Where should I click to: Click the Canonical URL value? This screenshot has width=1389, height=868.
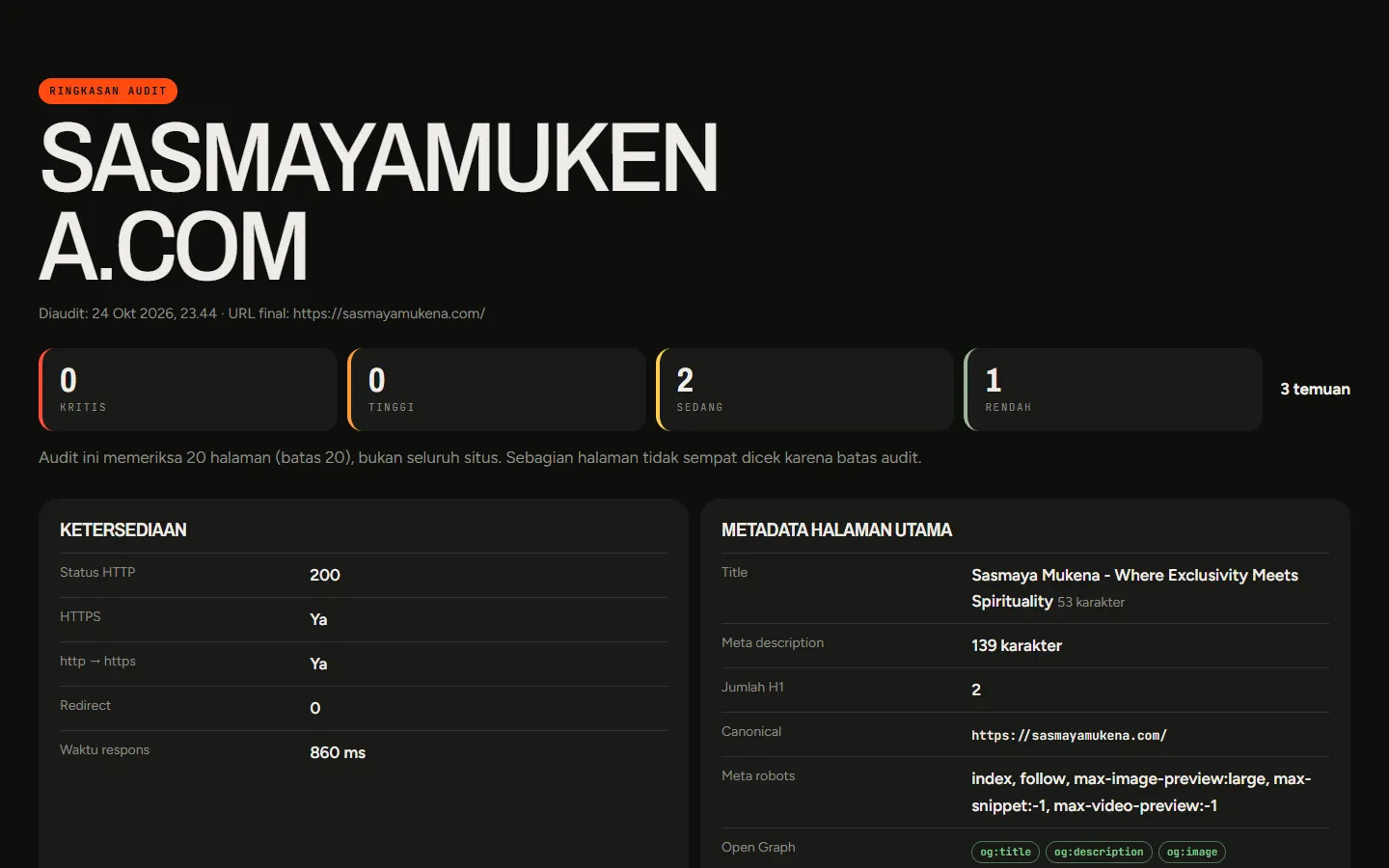1069,735
